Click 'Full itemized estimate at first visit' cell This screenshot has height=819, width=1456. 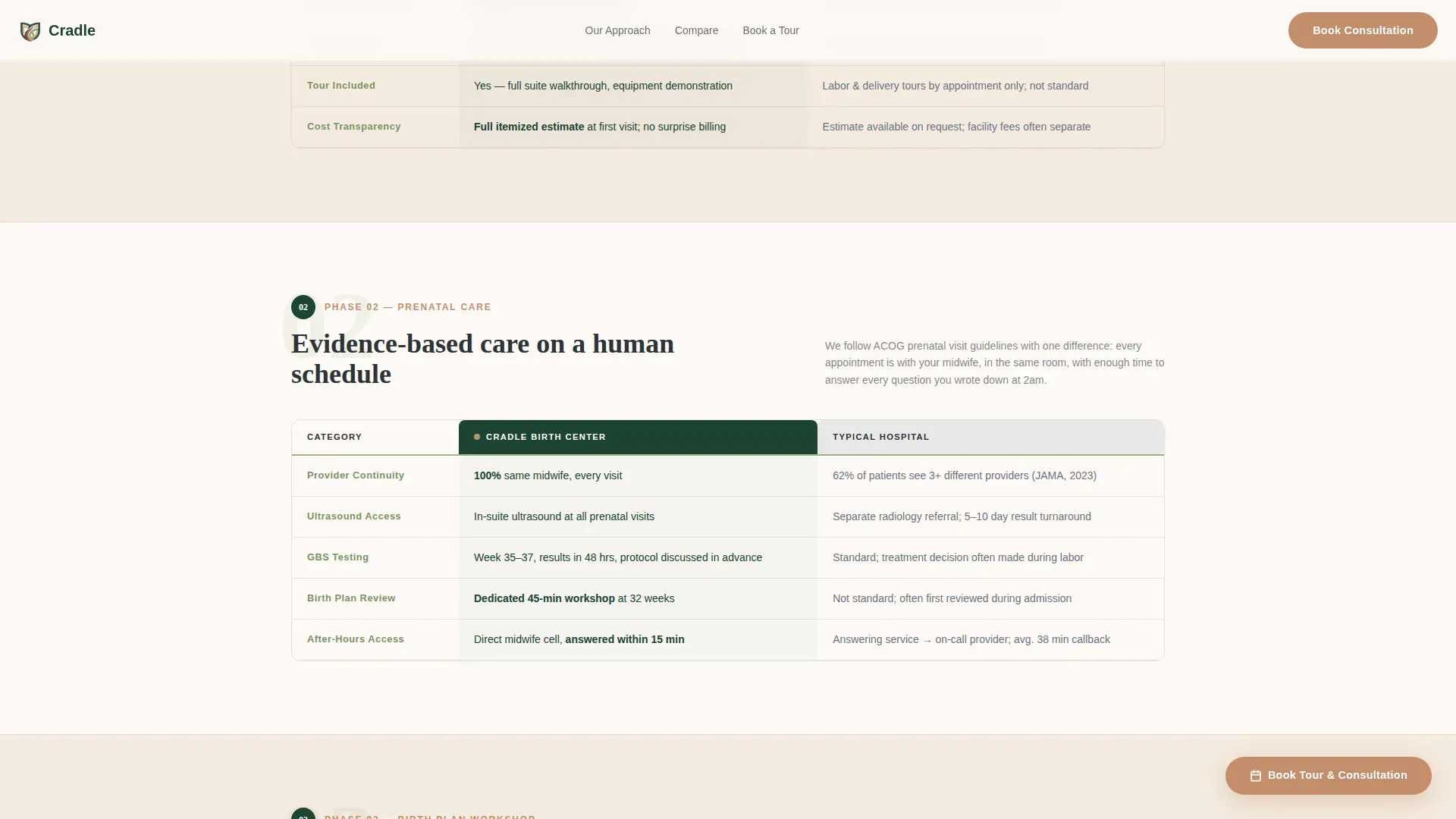pos(633,127)
